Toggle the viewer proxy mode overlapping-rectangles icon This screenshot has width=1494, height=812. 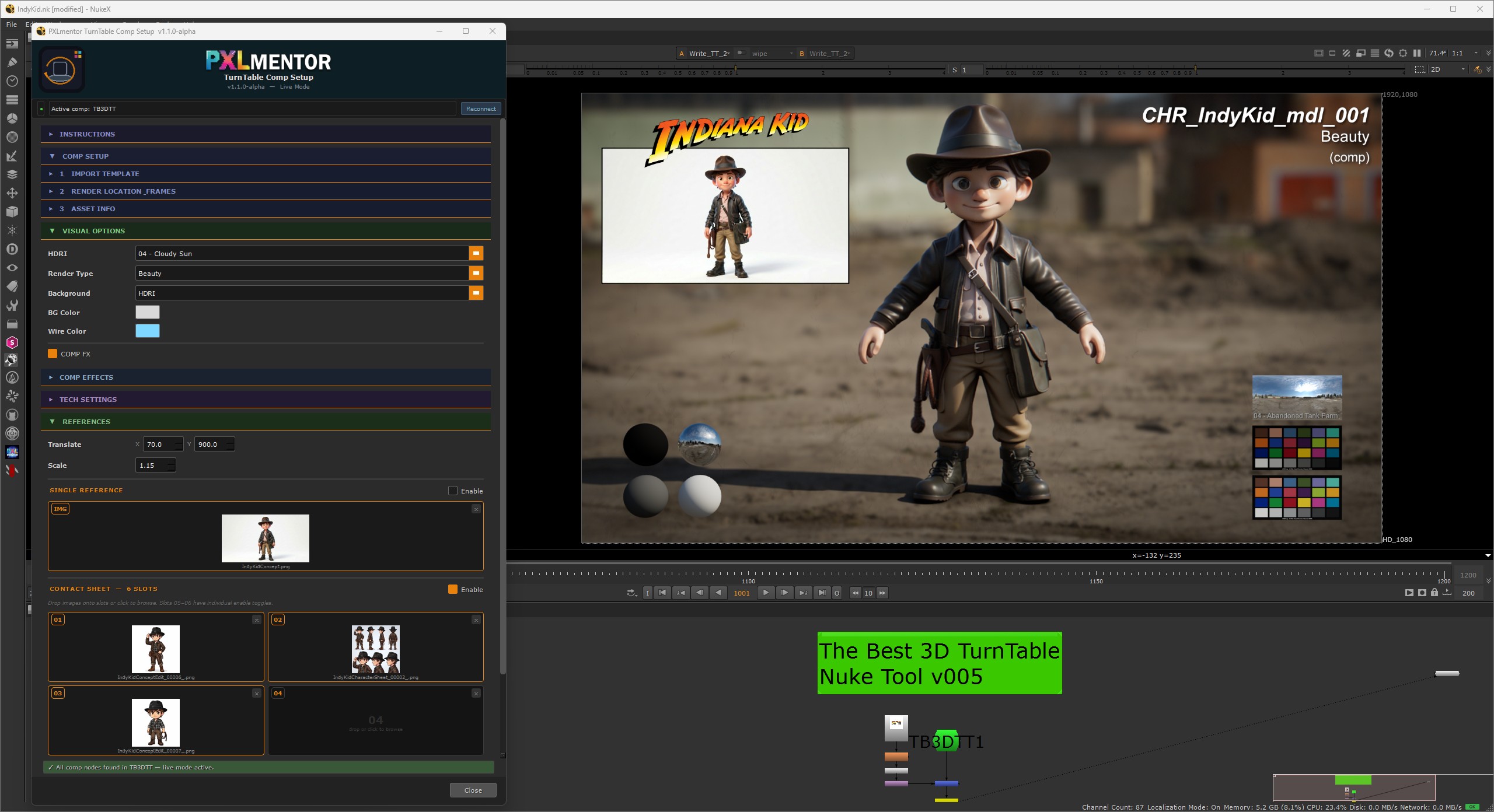pyautogui.click(x=1360, y=53)
